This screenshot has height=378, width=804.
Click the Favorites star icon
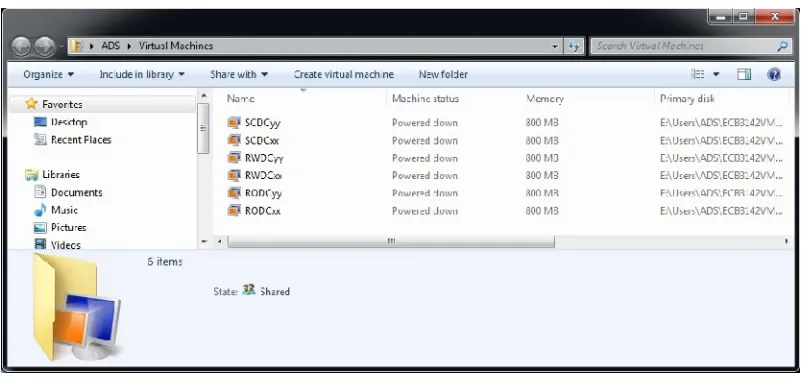[31, 104]
